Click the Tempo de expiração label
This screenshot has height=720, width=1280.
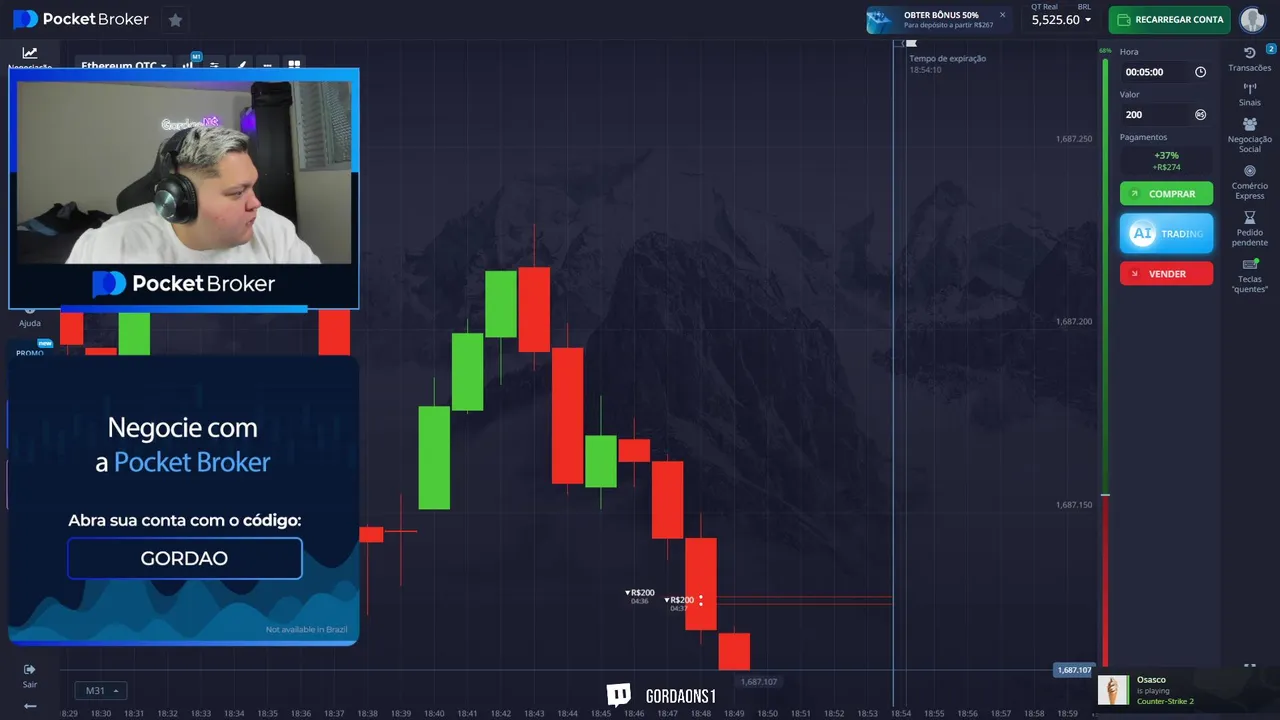point(947,58)
